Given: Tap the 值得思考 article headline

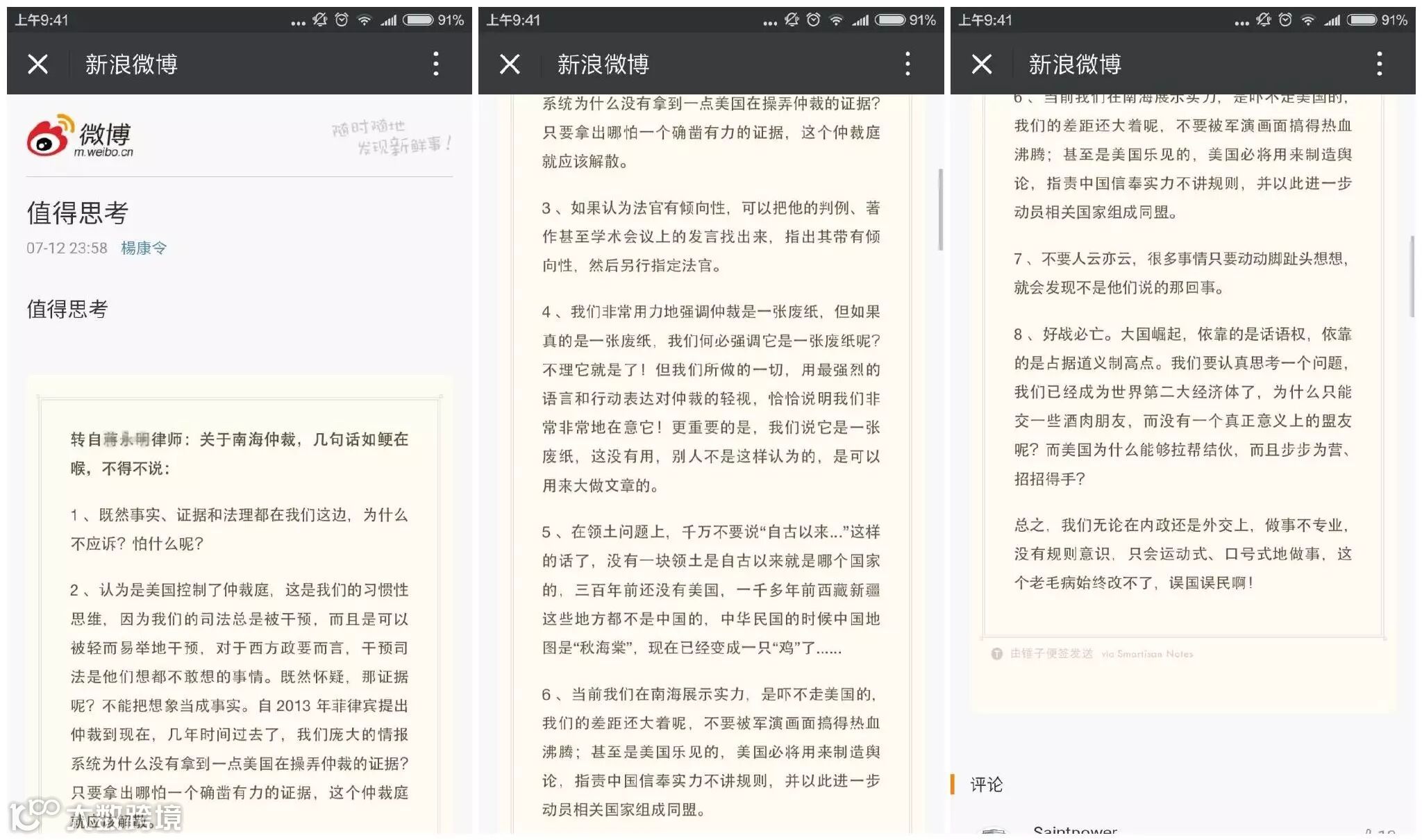Looking at the screenshot, I should [x=78, y=212].
